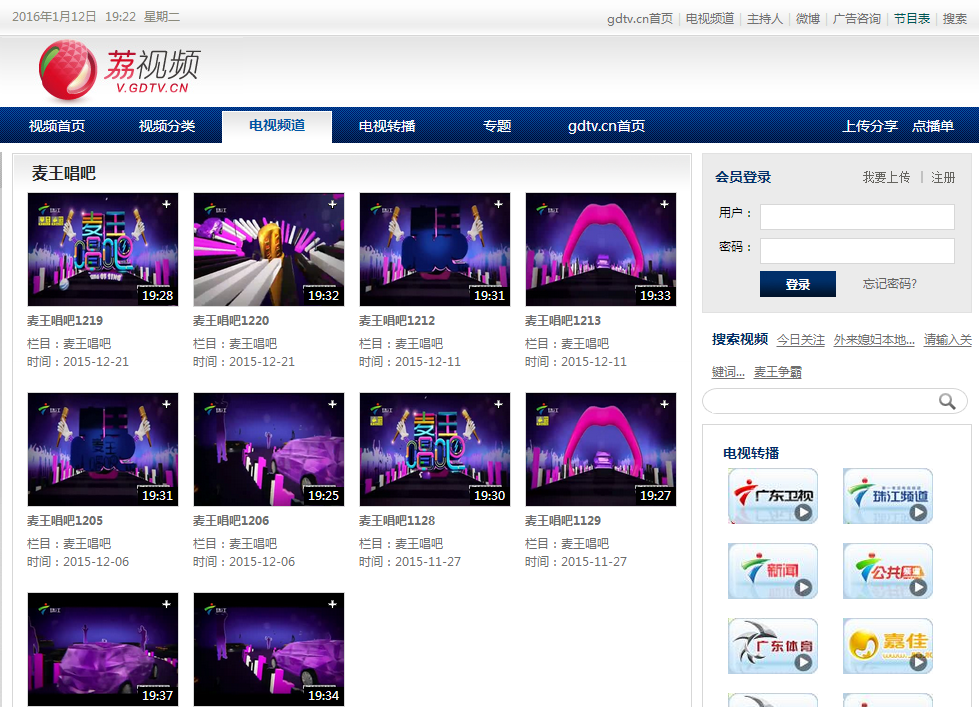Click the 今日关注 search keyword link
This screenshot has width=979, height=707.
800,340
